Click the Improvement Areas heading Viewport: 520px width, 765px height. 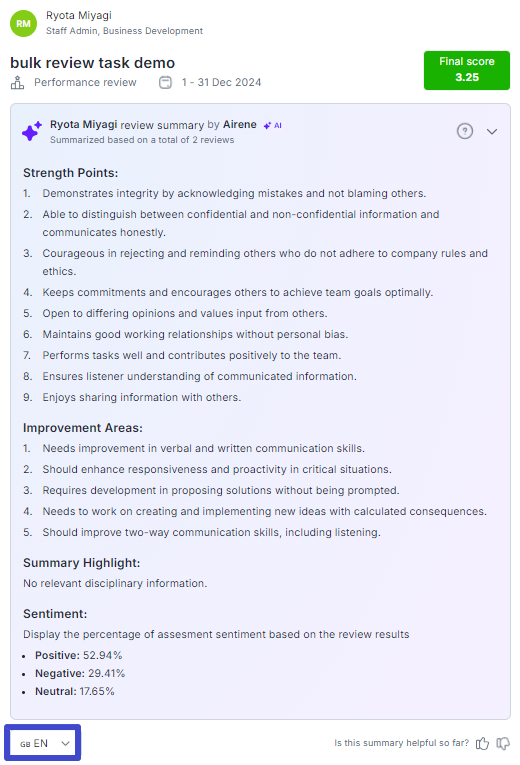(83, 428)
